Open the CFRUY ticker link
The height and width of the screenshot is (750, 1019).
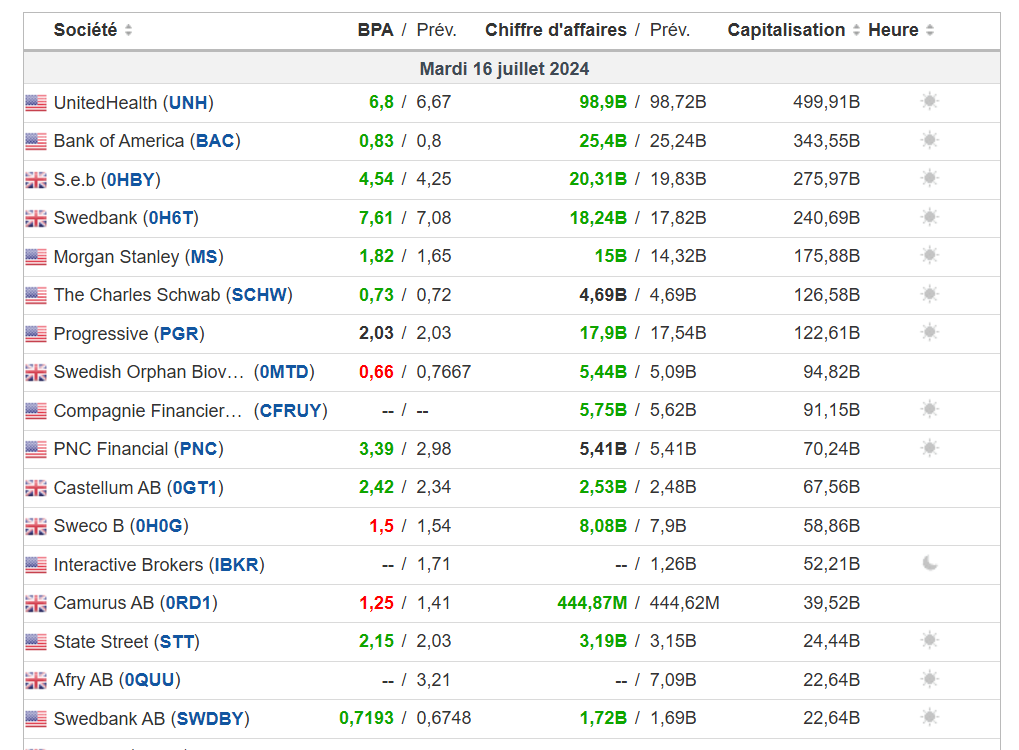coord(290,411)
